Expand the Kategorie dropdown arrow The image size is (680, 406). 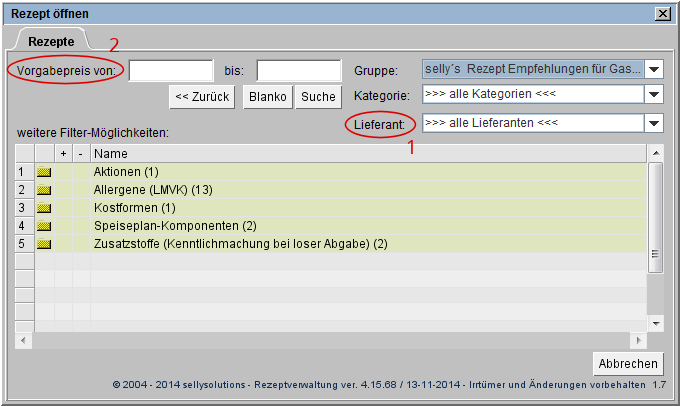[654, 94]
